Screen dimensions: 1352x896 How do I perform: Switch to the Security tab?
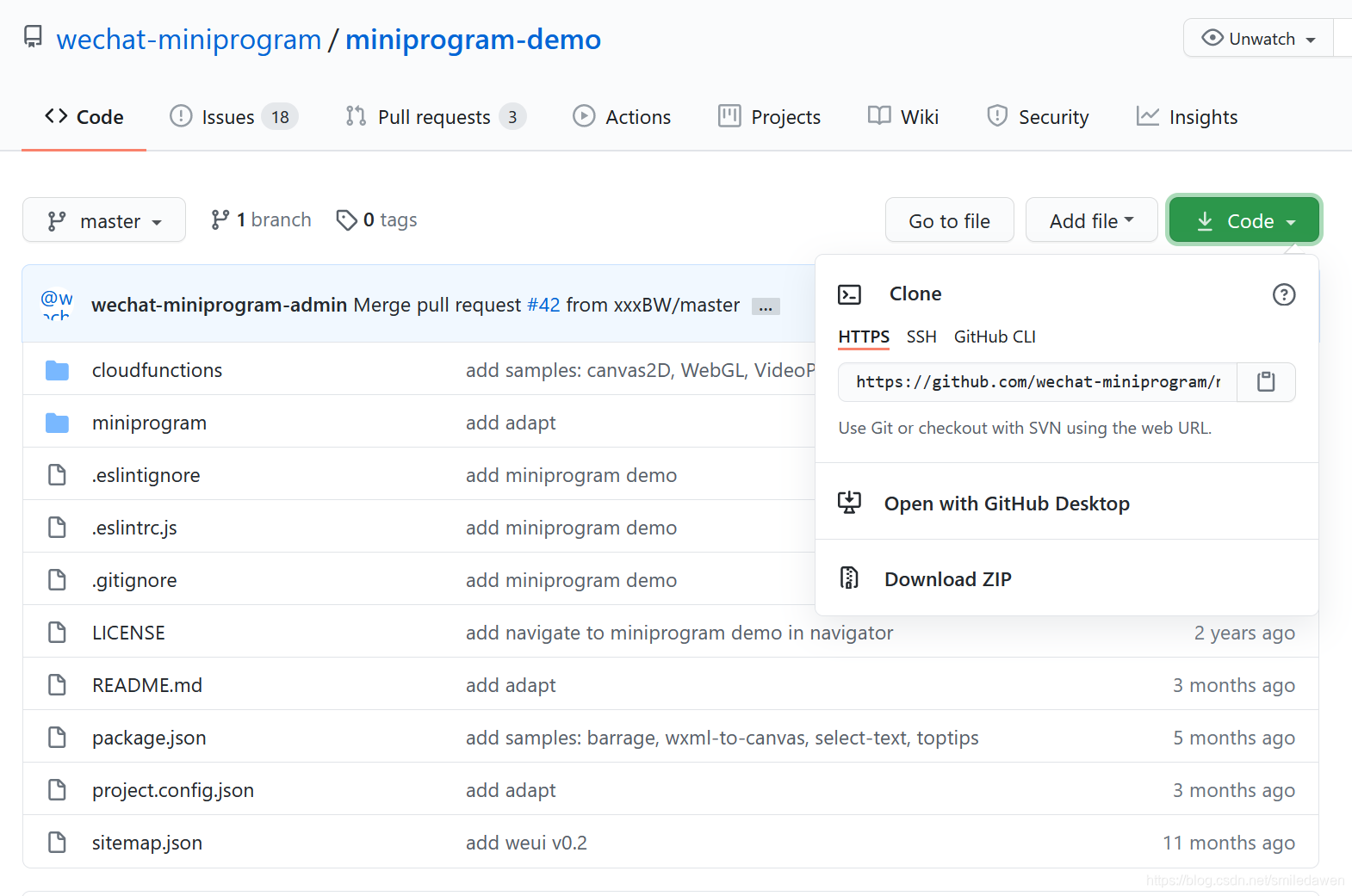(x=1038, y=117)
